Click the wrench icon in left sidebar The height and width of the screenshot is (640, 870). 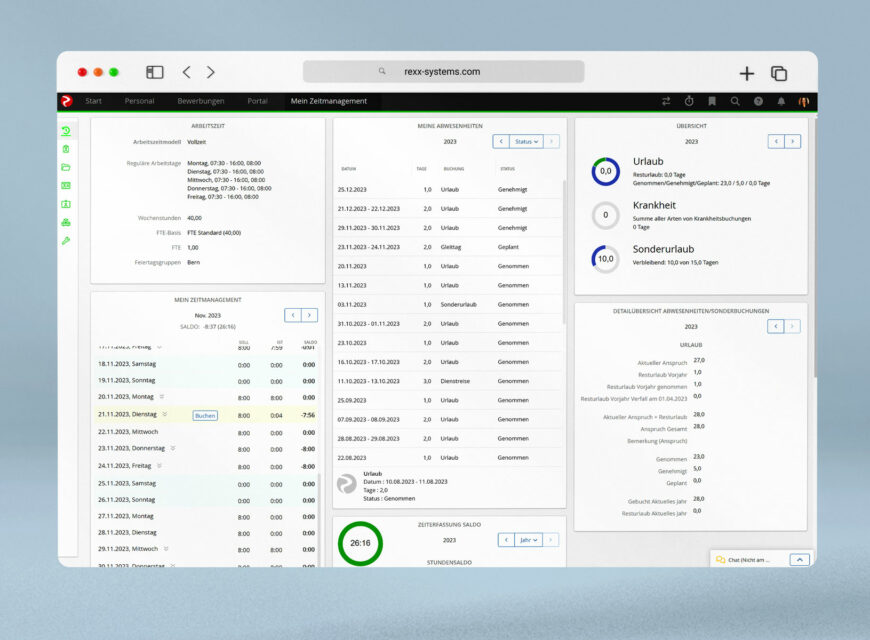[66, 240]
